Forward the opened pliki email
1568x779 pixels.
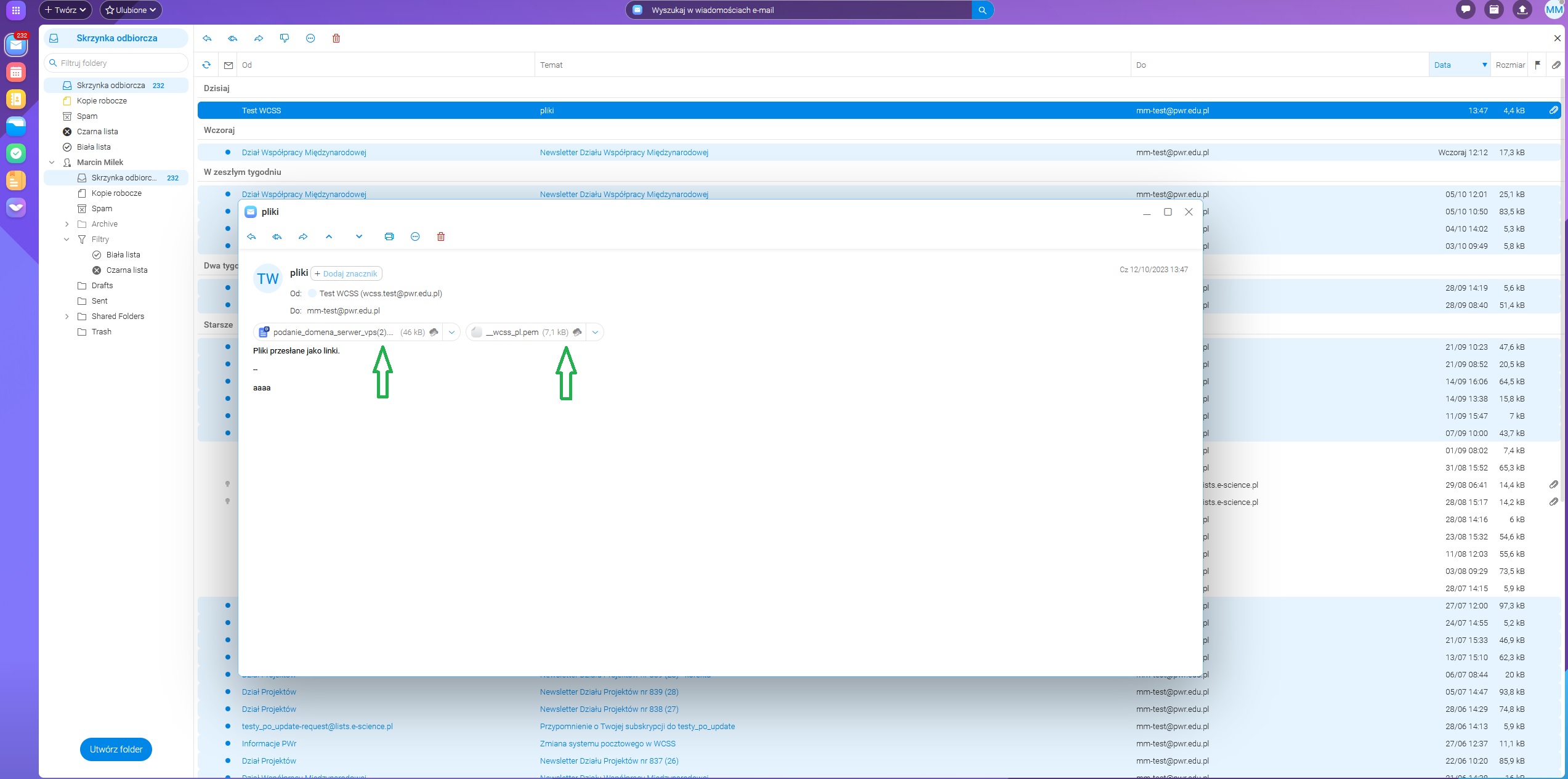coord(302,236)
